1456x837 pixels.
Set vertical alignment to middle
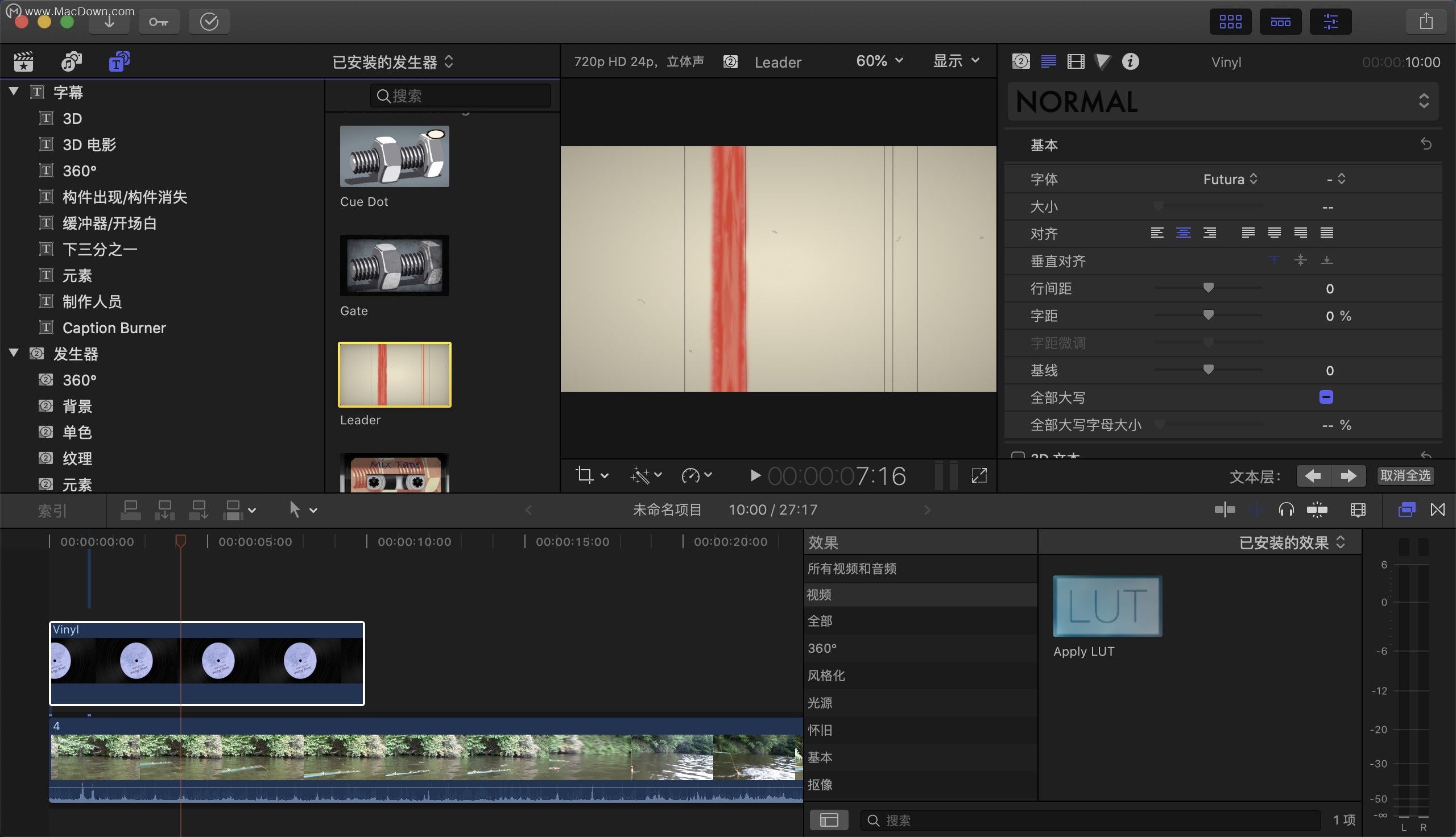coord(1300,260)
